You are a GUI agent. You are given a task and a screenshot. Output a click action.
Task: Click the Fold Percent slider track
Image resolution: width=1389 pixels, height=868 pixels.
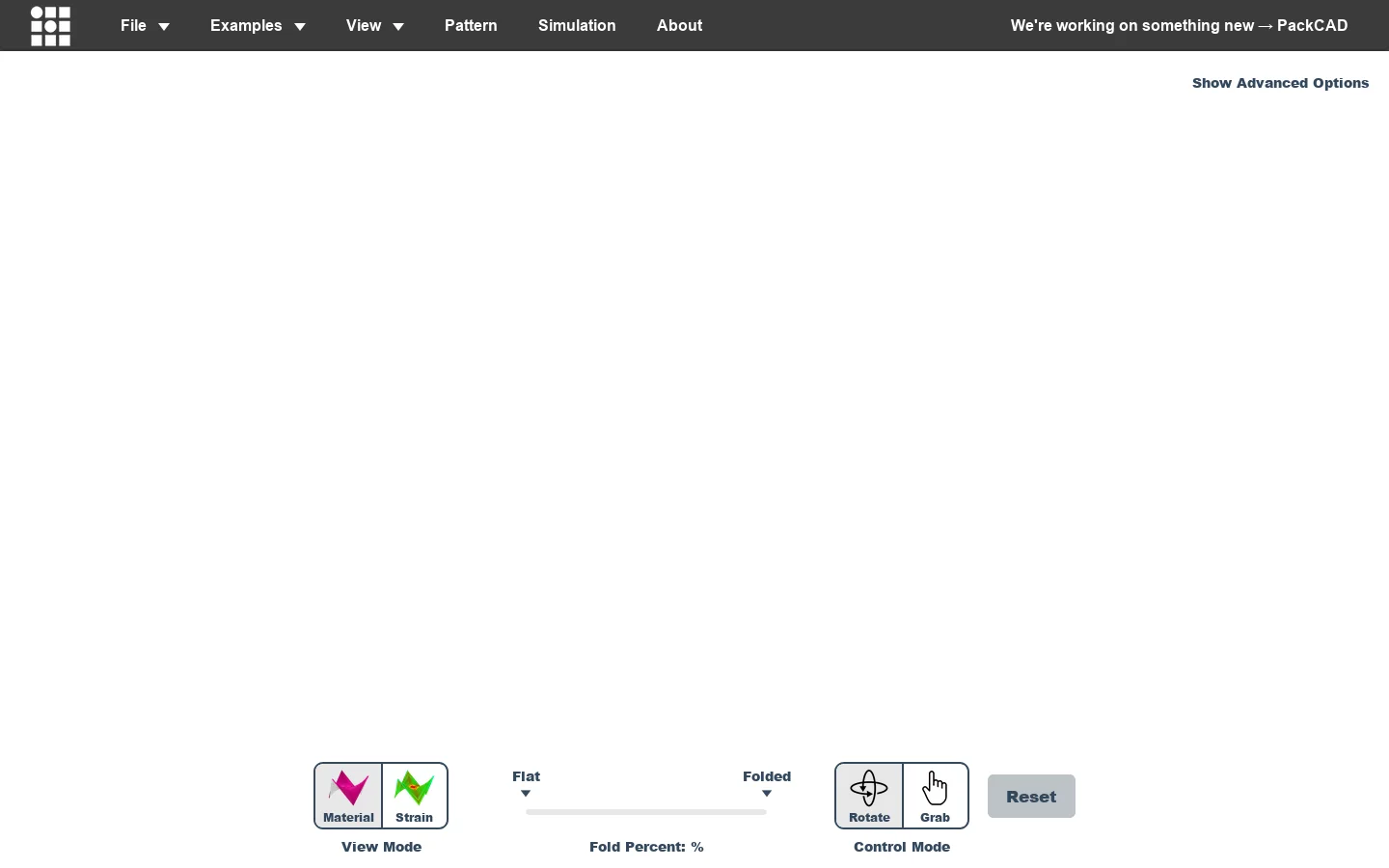646,812
